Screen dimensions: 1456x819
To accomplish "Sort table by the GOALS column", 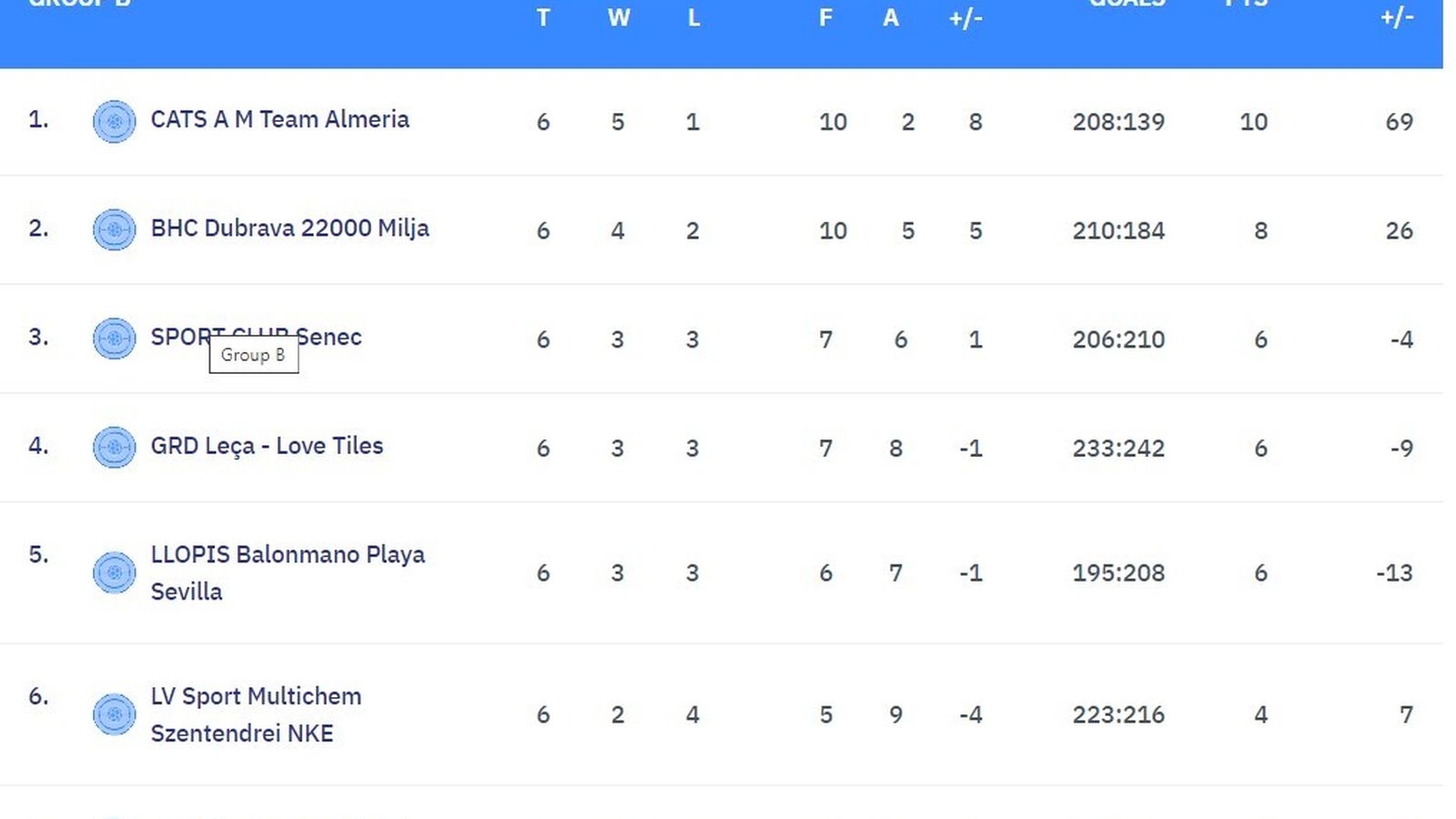I will click(x=1125, y=5).
